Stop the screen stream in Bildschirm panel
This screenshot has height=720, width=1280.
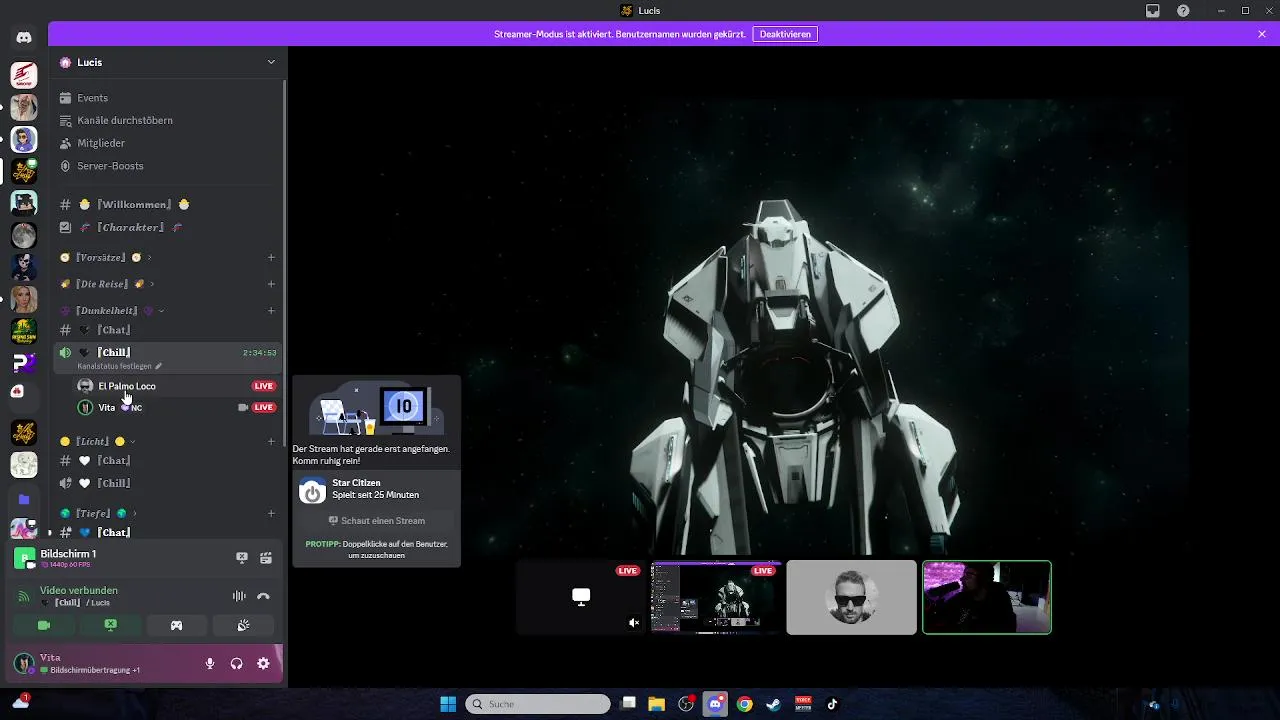(x=242, y=558)
